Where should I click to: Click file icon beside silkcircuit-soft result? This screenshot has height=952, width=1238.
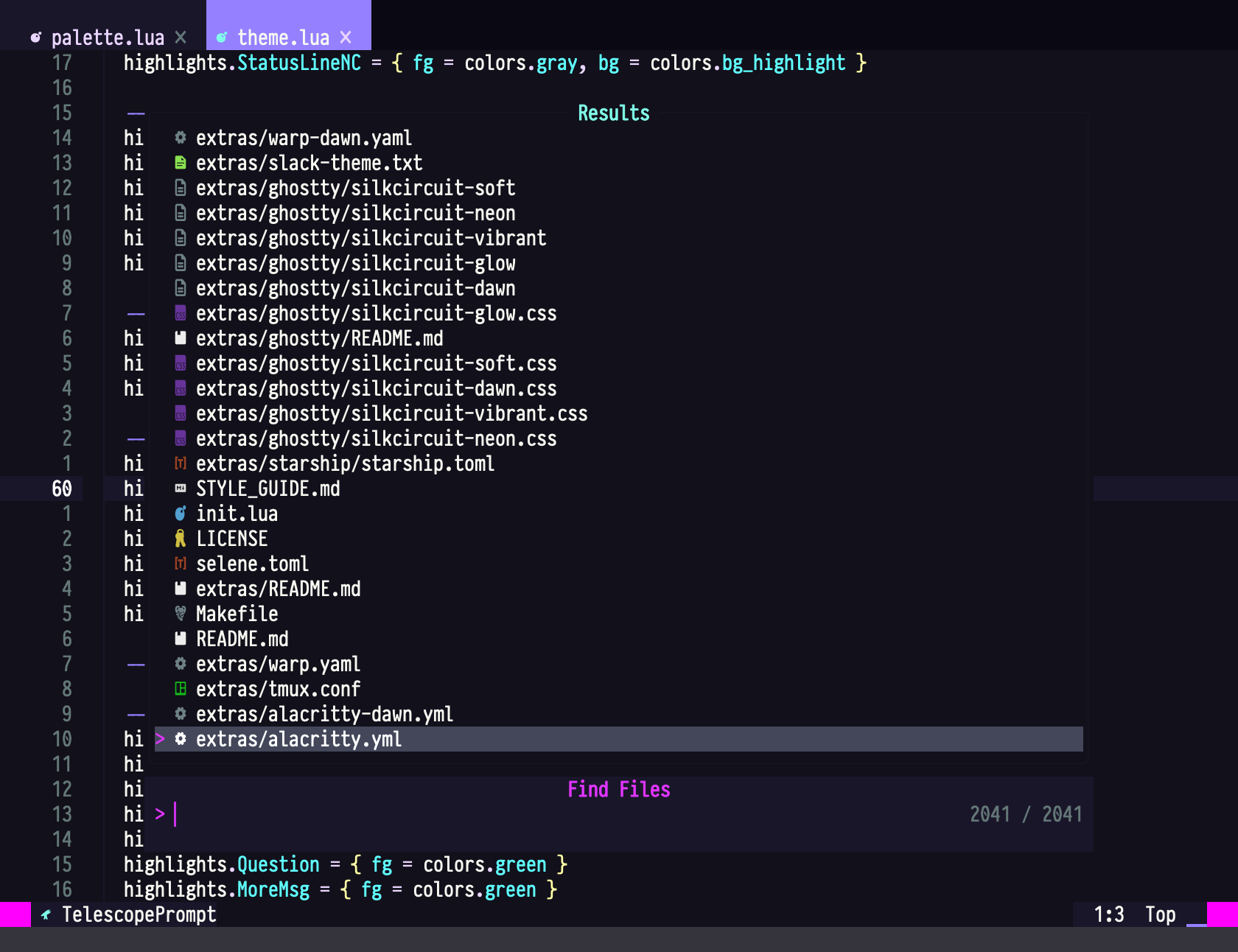[x=181, y=188]
